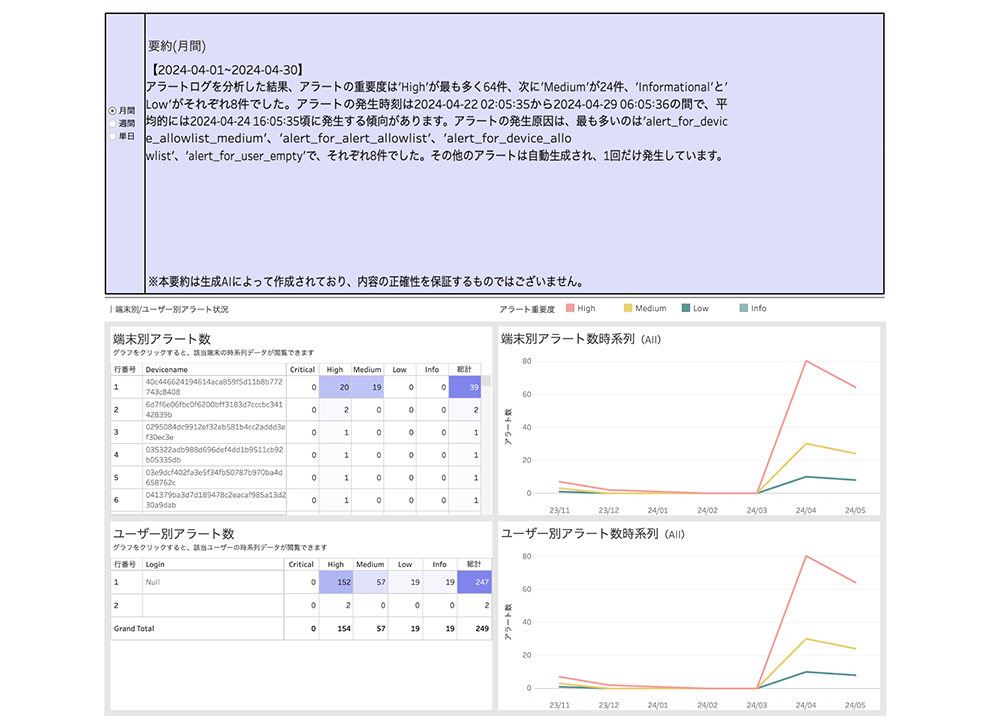Select the 単日 (single day) radio button

112,136
